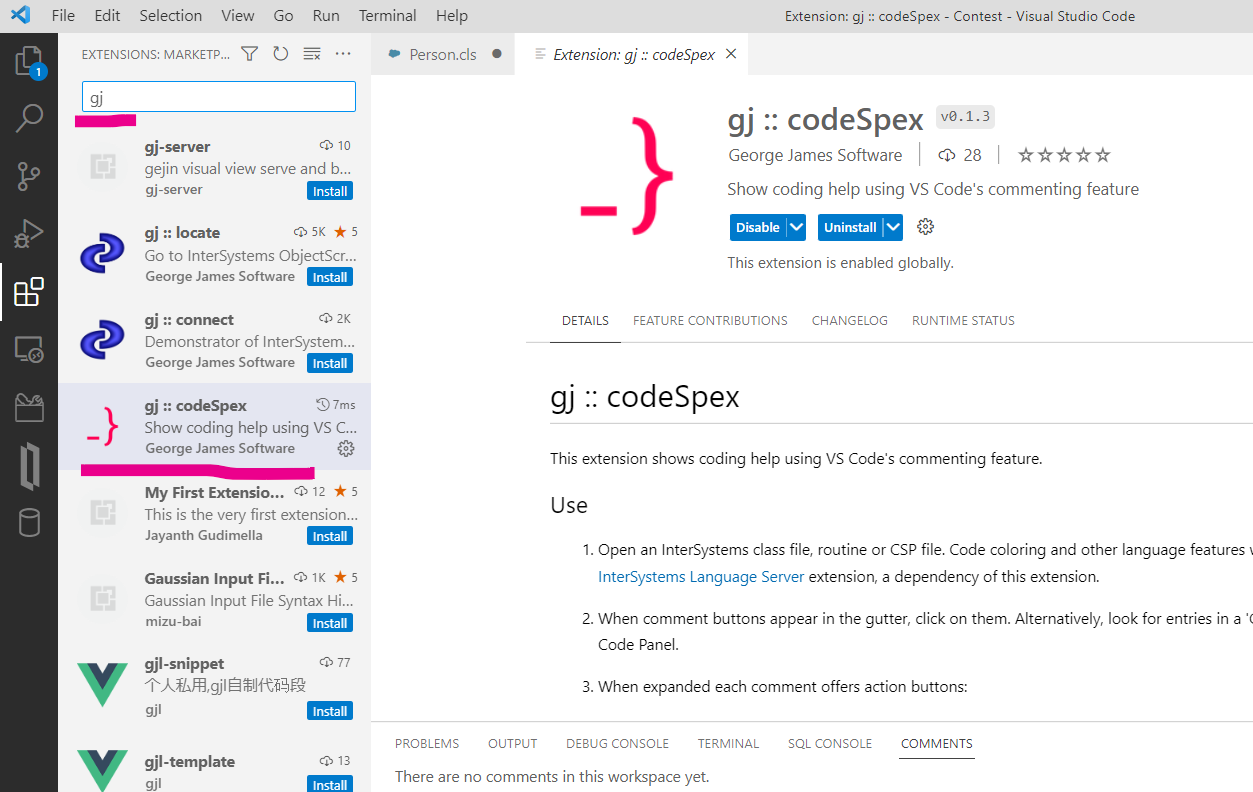Screen dimensions: 1253x792
Task: Open the Search view icon
Action: [x=29, y=118]
